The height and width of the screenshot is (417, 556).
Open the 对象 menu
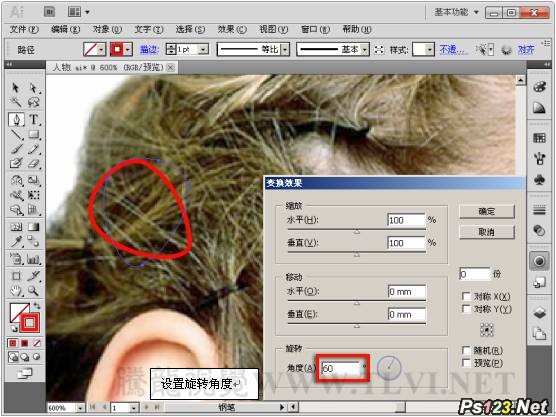pyautogui.click(x=107, y=29)
